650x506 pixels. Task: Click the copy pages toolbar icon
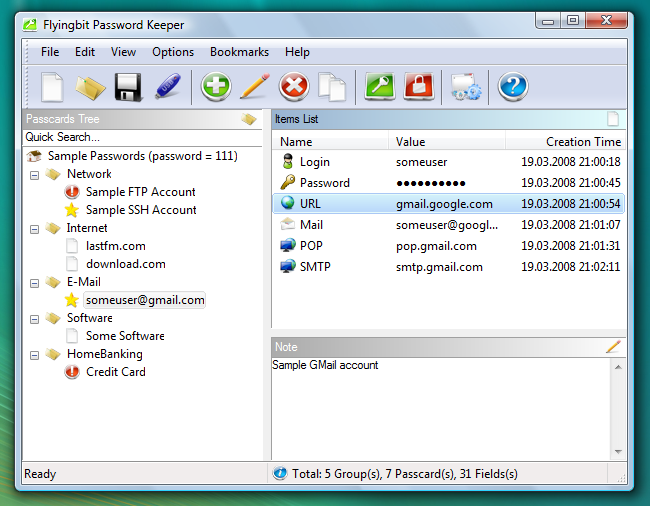332,87
